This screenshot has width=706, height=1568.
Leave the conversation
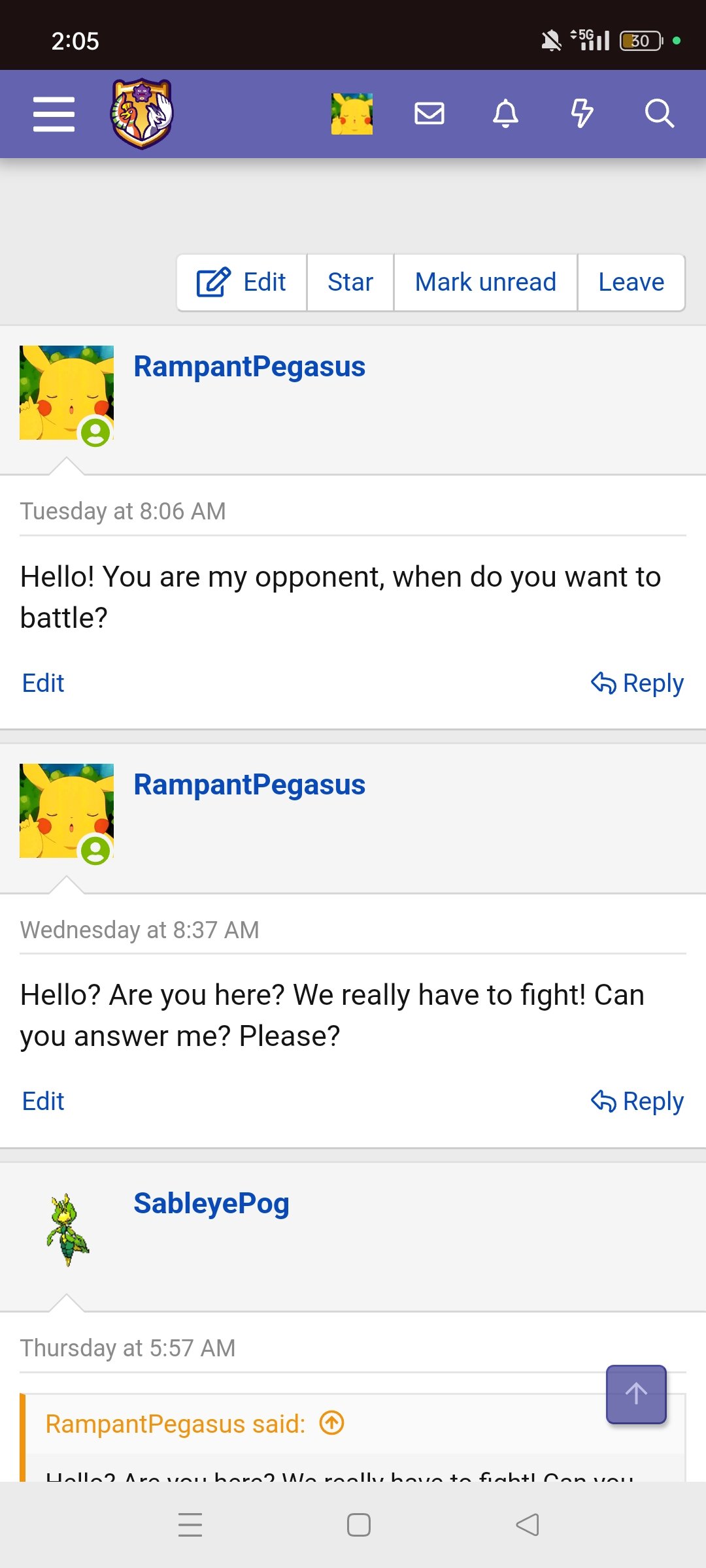click(x=631, y=282)
